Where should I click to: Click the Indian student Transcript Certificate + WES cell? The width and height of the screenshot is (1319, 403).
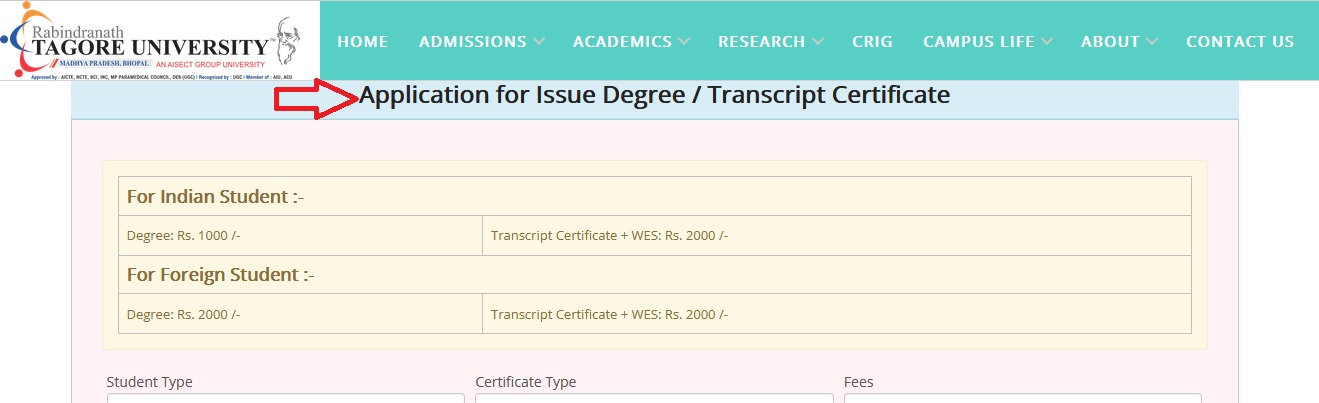pos(836,236)
